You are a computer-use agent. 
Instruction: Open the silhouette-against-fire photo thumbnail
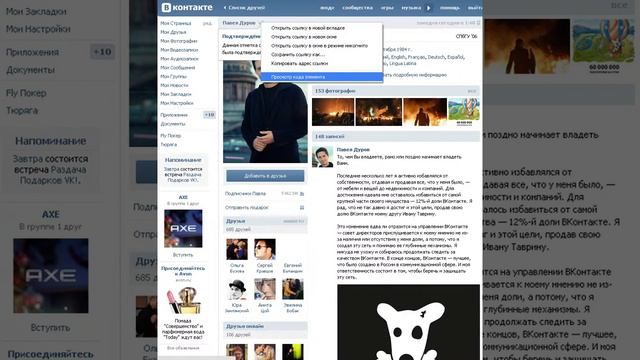click(425, 112)
